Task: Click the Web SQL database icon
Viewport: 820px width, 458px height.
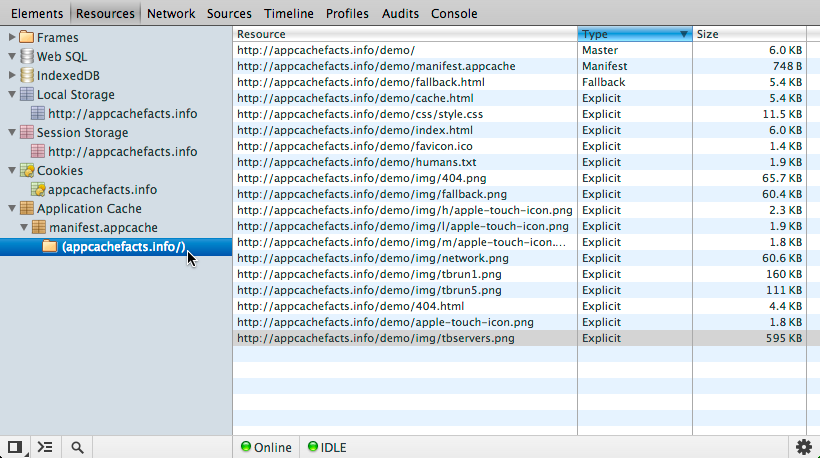Action: pos(27,56)
